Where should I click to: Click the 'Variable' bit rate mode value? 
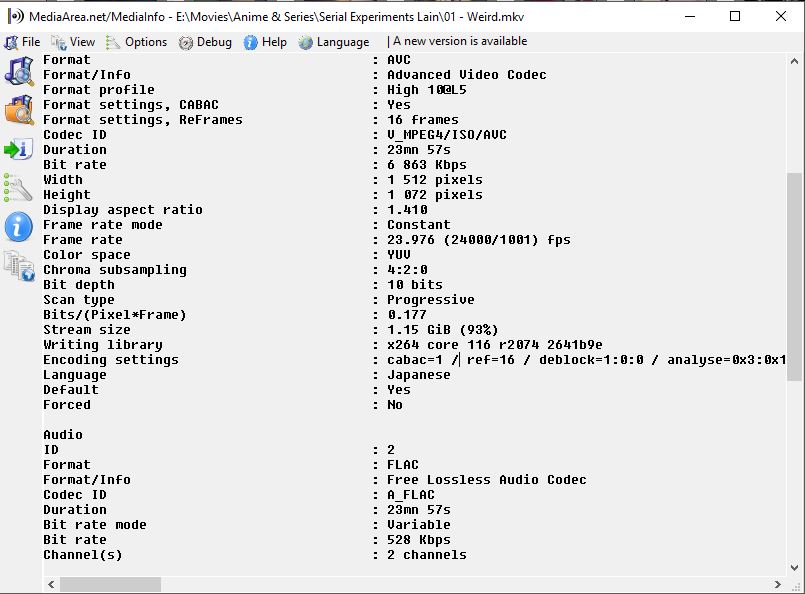tap(418, 525)
